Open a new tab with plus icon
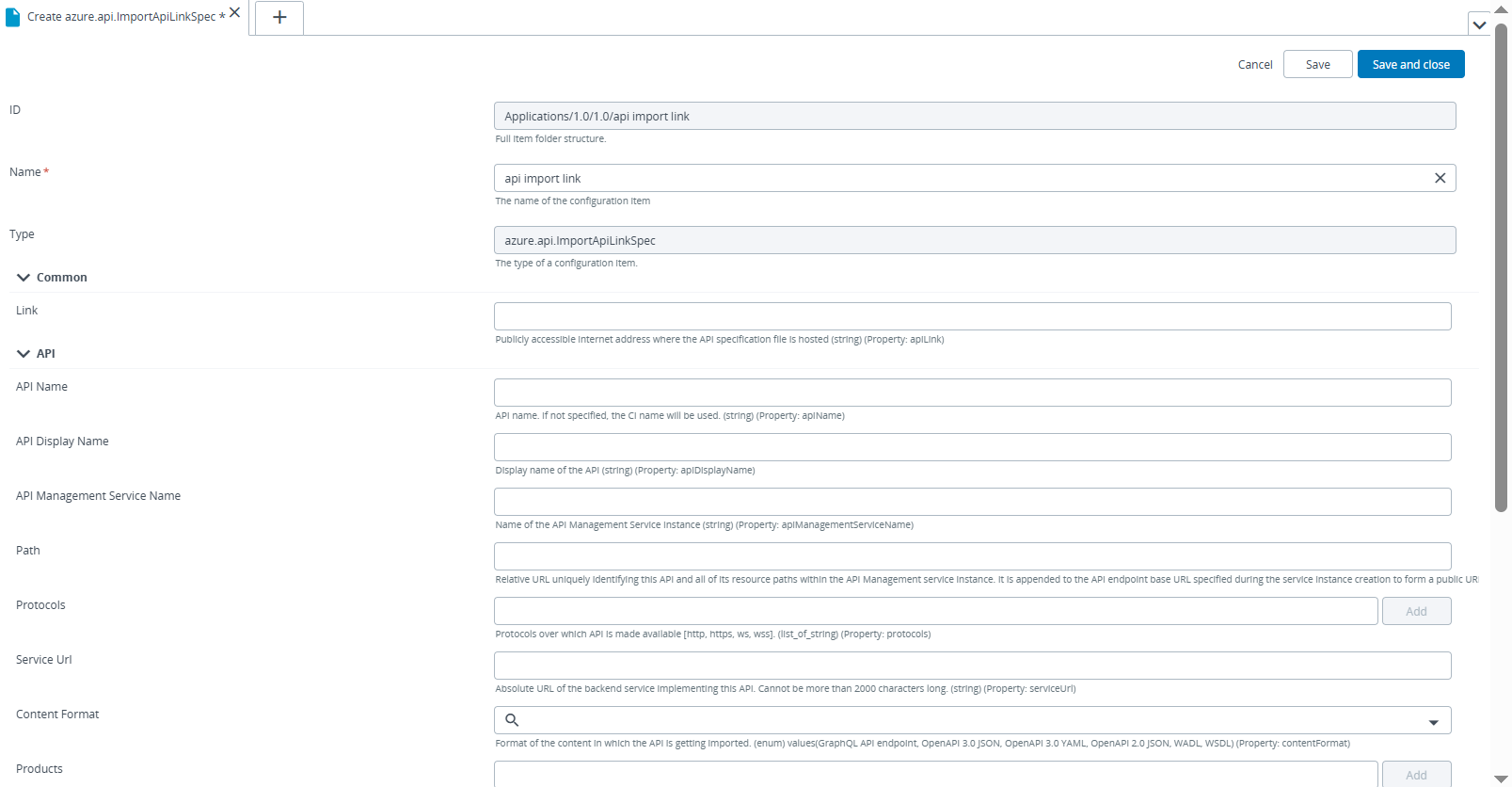The width and height of the screenshot is (1512, 787). pyautogui.click(x=279, y=17)
